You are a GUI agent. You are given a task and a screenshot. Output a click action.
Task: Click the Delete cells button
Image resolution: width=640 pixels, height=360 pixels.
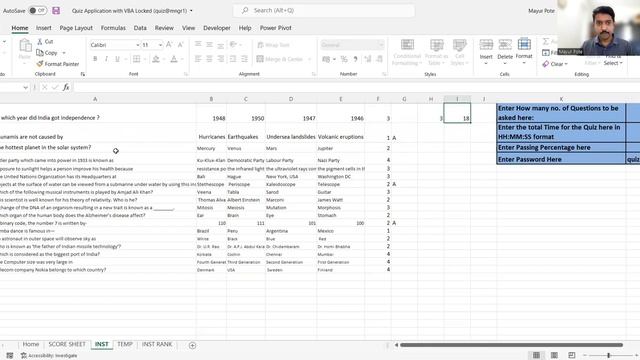(x=505, y=51)
